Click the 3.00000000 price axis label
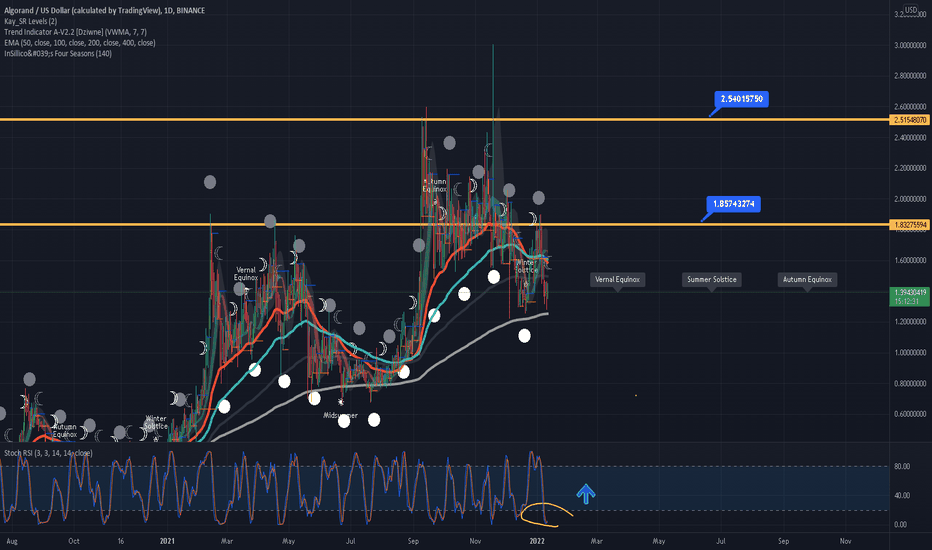This screenshot has height=550, width=932. click(910, 45)
